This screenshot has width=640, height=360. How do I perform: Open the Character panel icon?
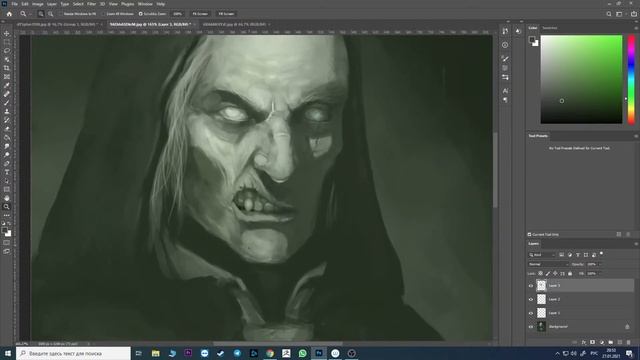click(x=505, y=91)
